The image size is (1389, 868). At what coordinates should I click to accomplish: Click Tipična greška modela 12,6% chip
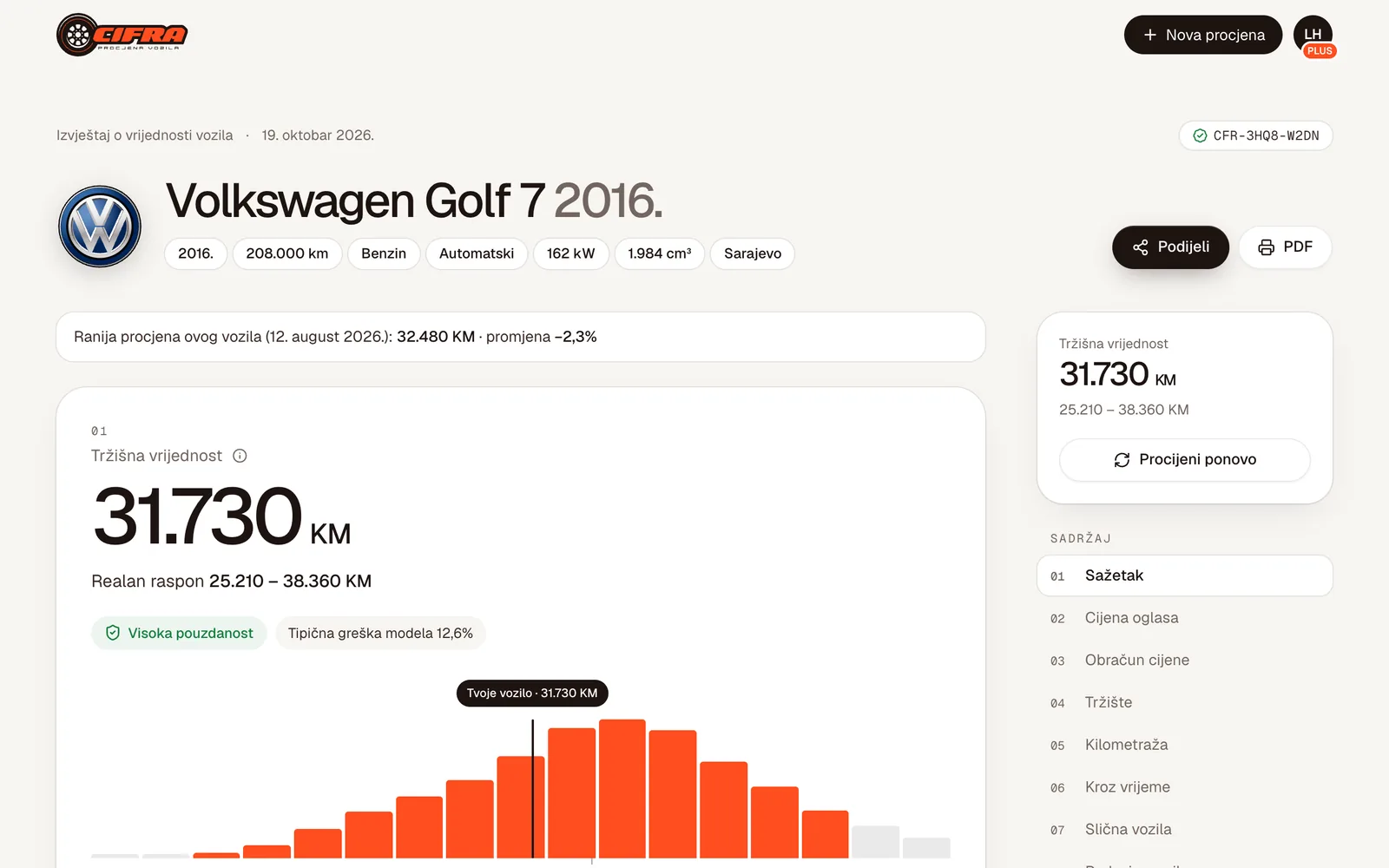380,634
